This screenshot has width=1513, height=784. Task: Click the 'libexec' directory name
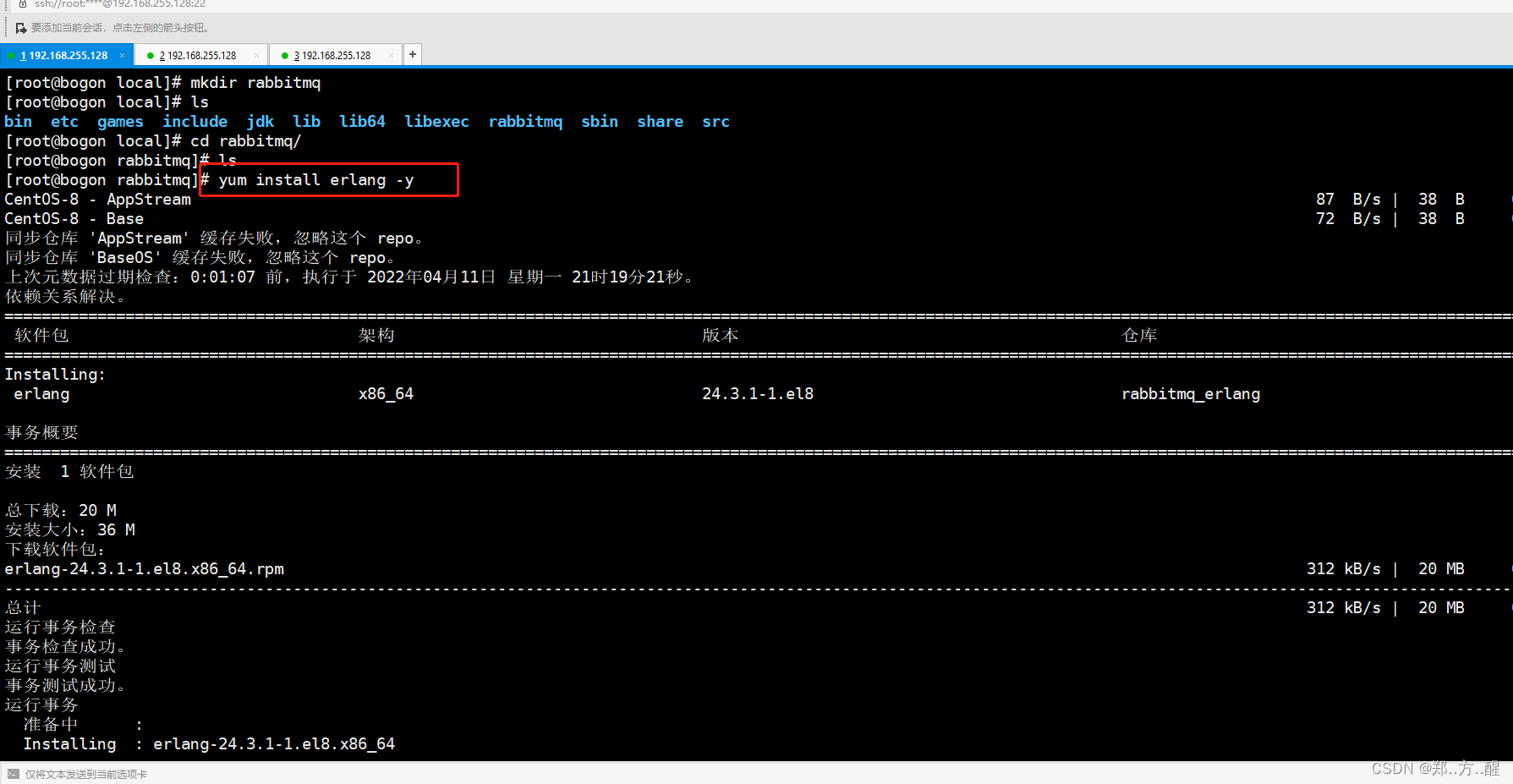click(x=436, y=122)
